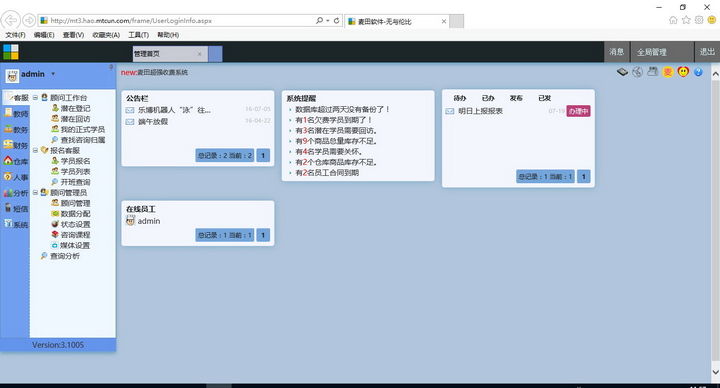Switch to the 已发 tab
Viewport: 720px width, 388px height.
545,98
